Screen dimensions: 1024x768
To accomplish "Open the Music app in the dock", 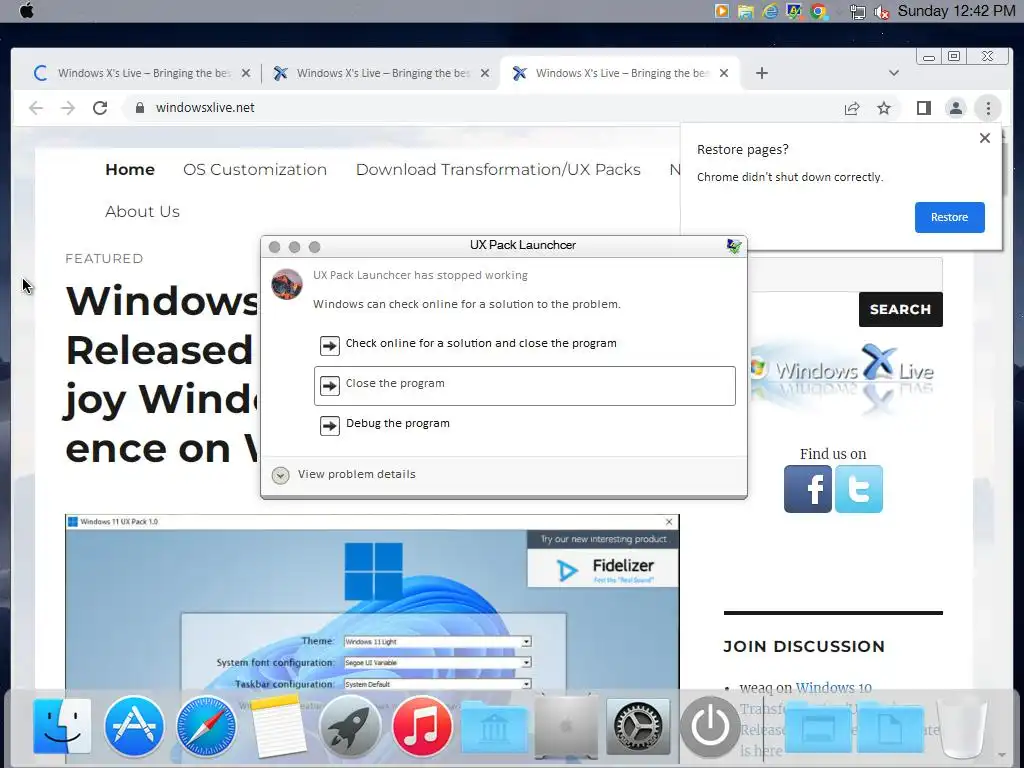I will point(422,726).
